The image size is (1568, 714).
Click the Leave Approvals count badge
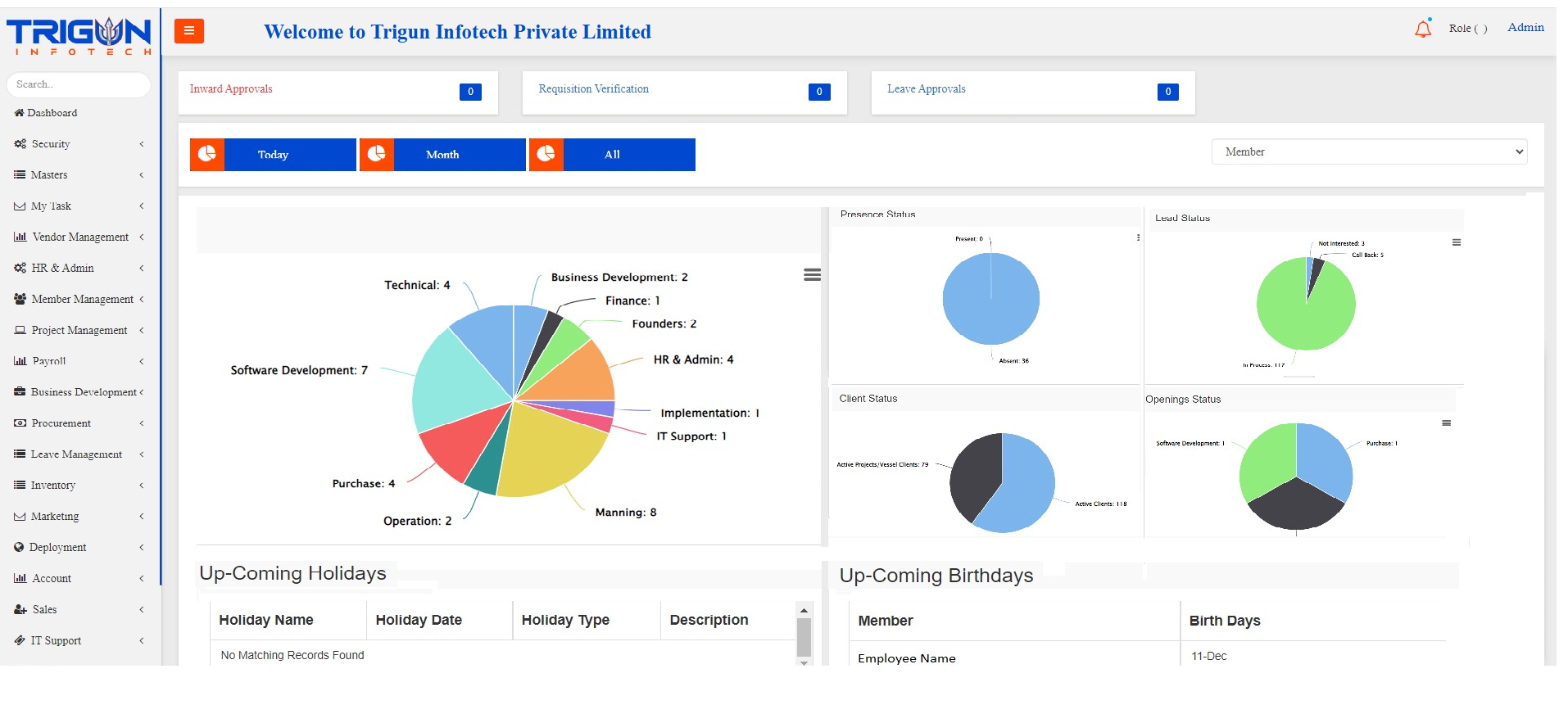(x=1168, y=92)
